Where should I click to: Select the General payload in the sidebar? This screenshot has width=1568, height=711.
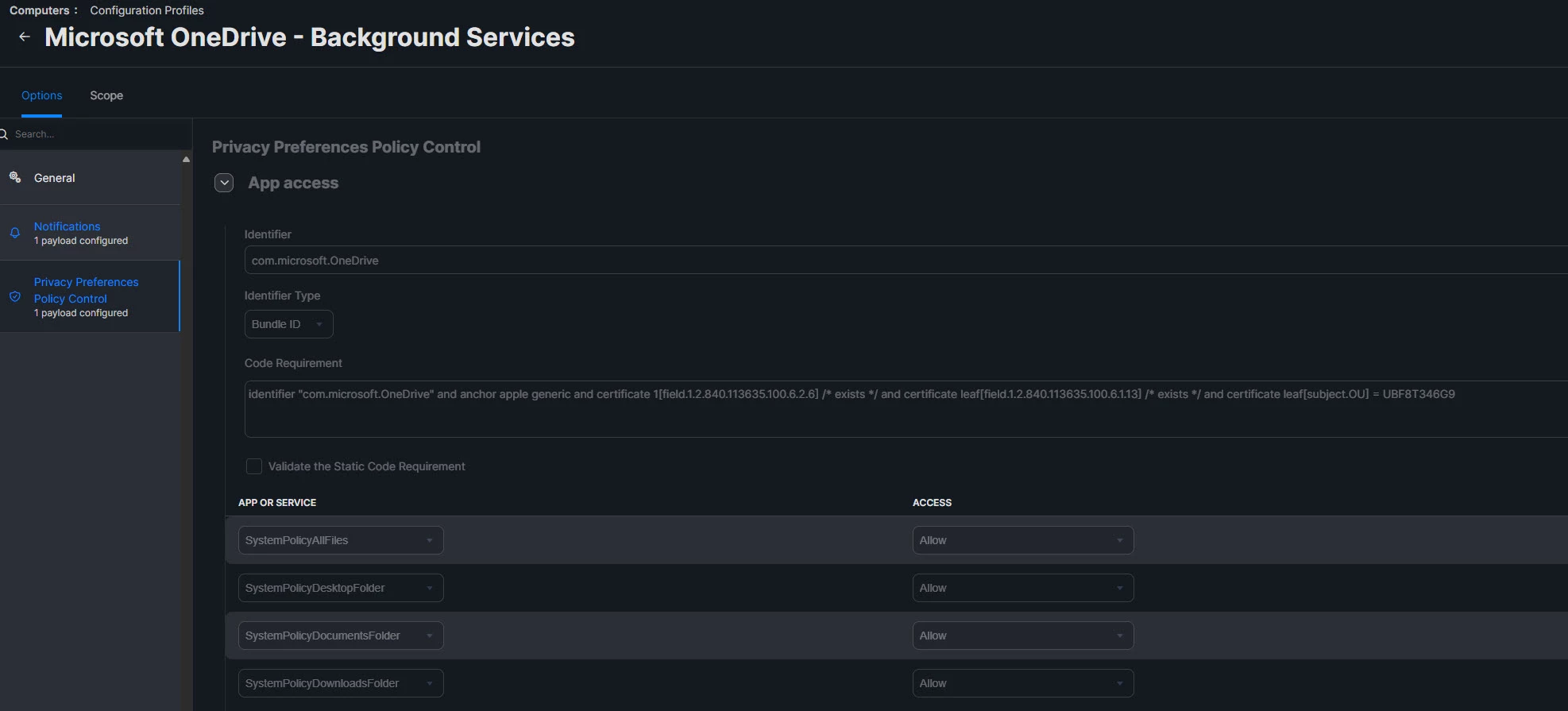coord(91,178)
